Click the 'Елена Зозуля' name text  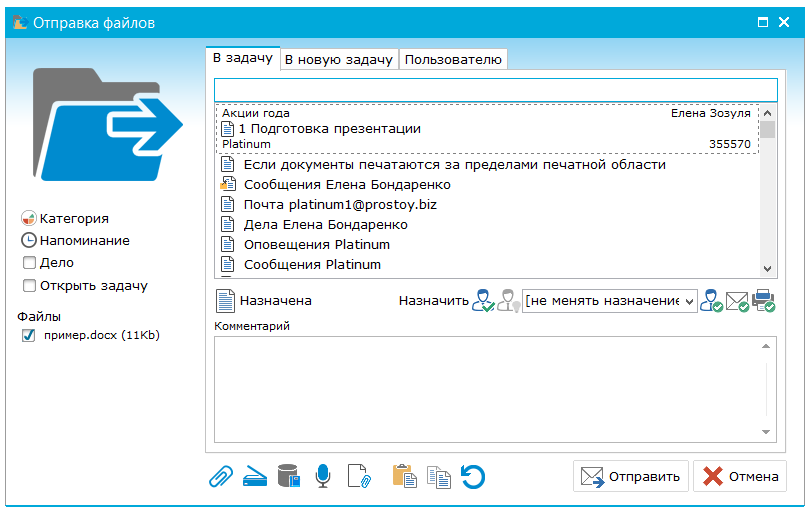710,113
